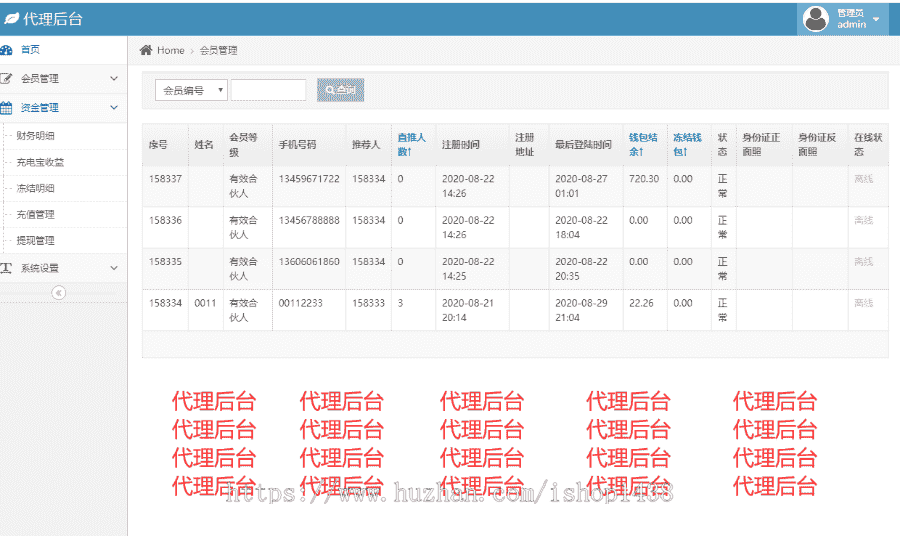Expand the 系统设置 menu chevron

click(x=114, y=268)
